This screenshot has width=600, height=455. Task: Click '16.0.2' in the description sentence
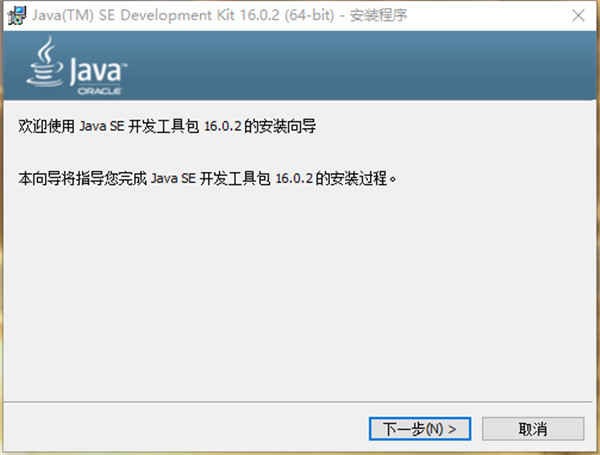[x=294, y=178]
